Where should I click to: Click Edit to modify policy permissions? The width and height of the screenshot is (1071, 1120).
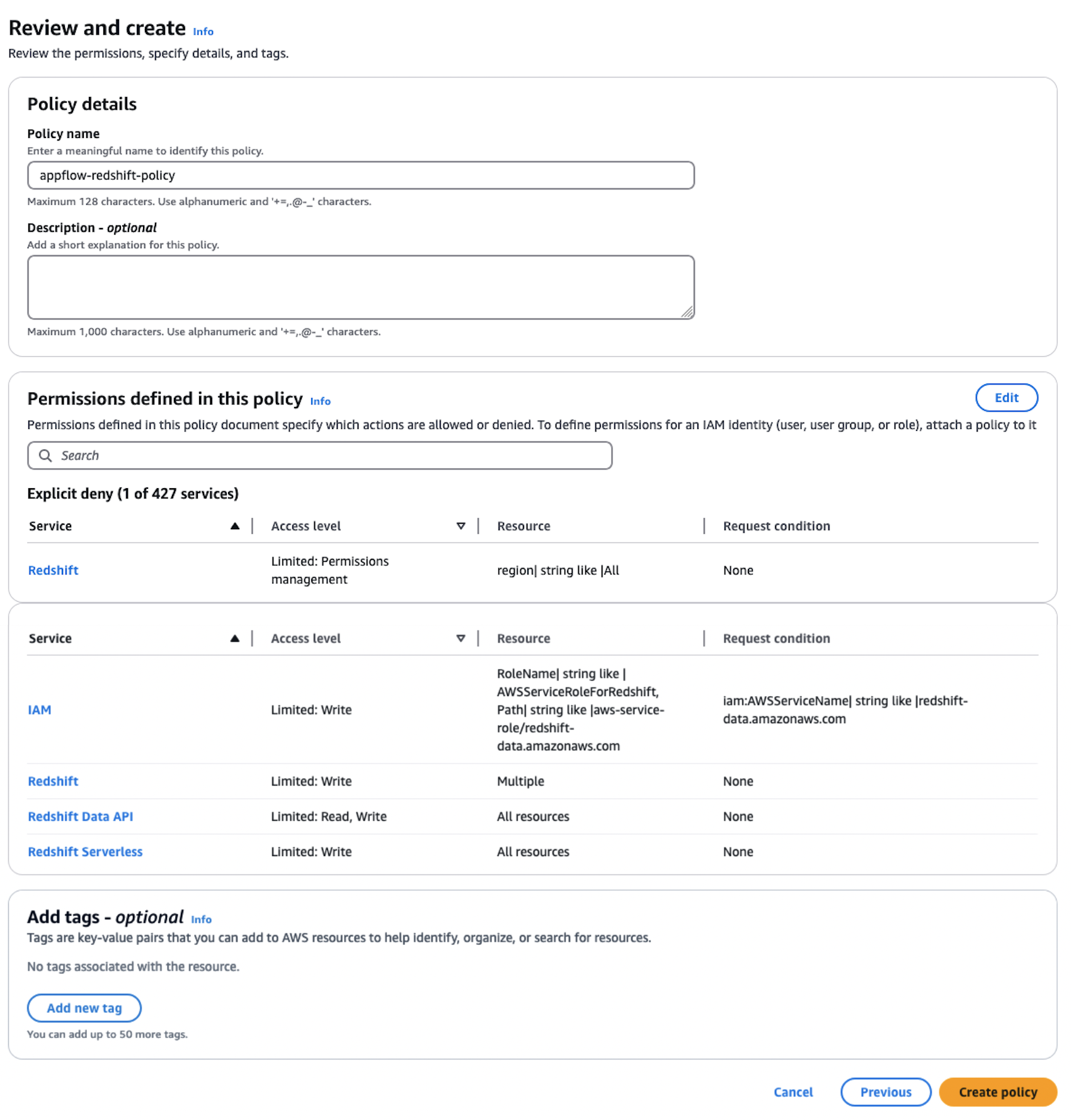(x=1005, y=397)
